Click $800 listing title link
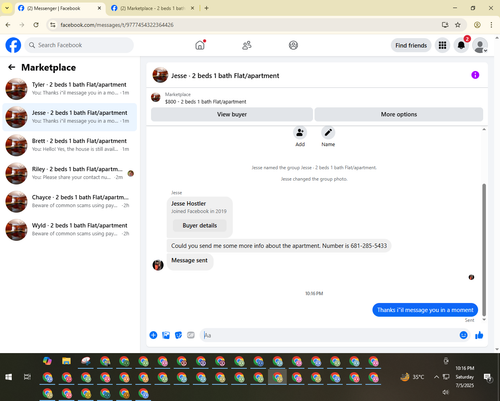500x401 pixels. coord(206,102)
